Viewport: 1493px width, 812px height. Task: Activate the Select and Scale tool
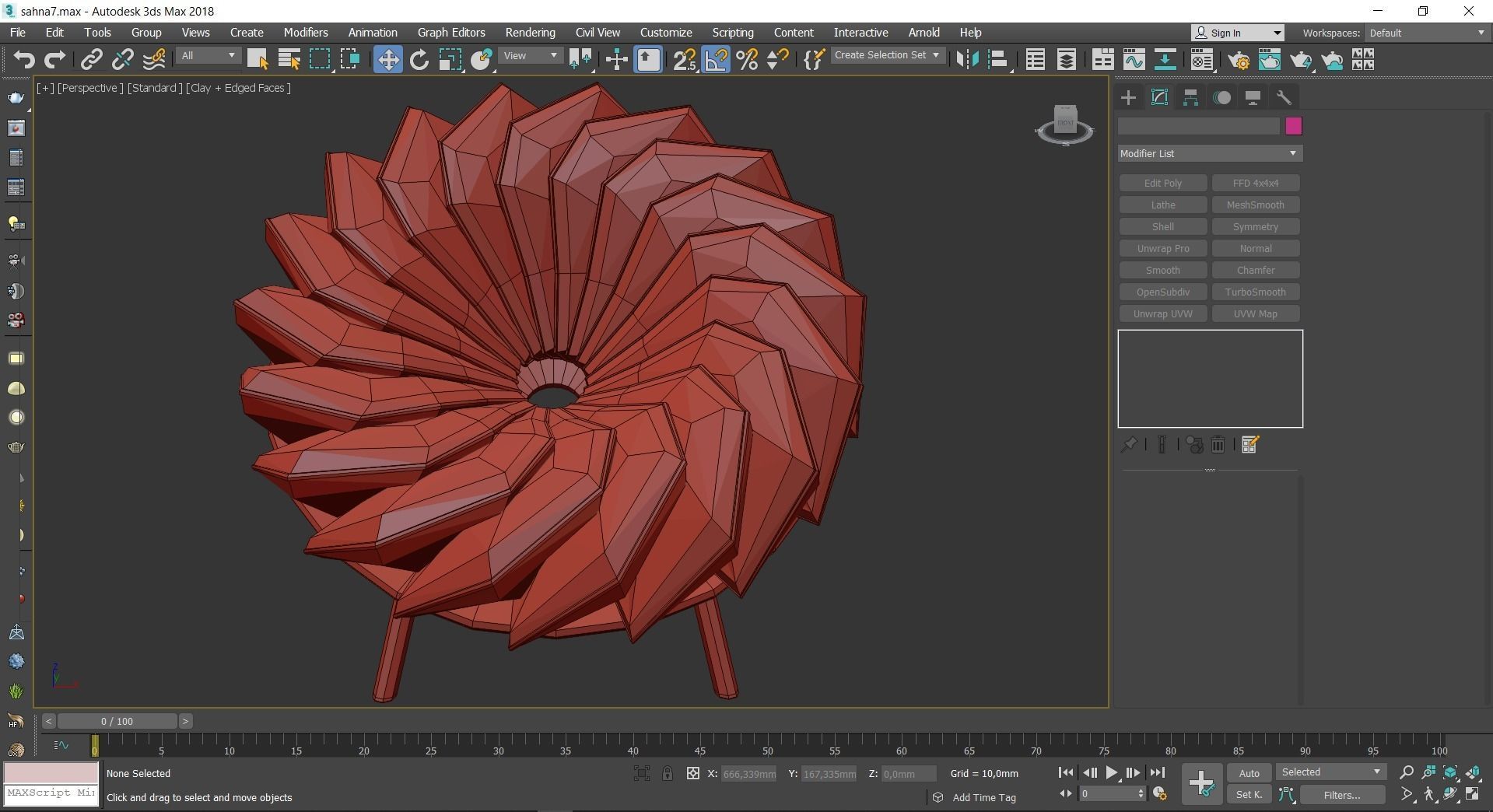[x=450, y=60]
